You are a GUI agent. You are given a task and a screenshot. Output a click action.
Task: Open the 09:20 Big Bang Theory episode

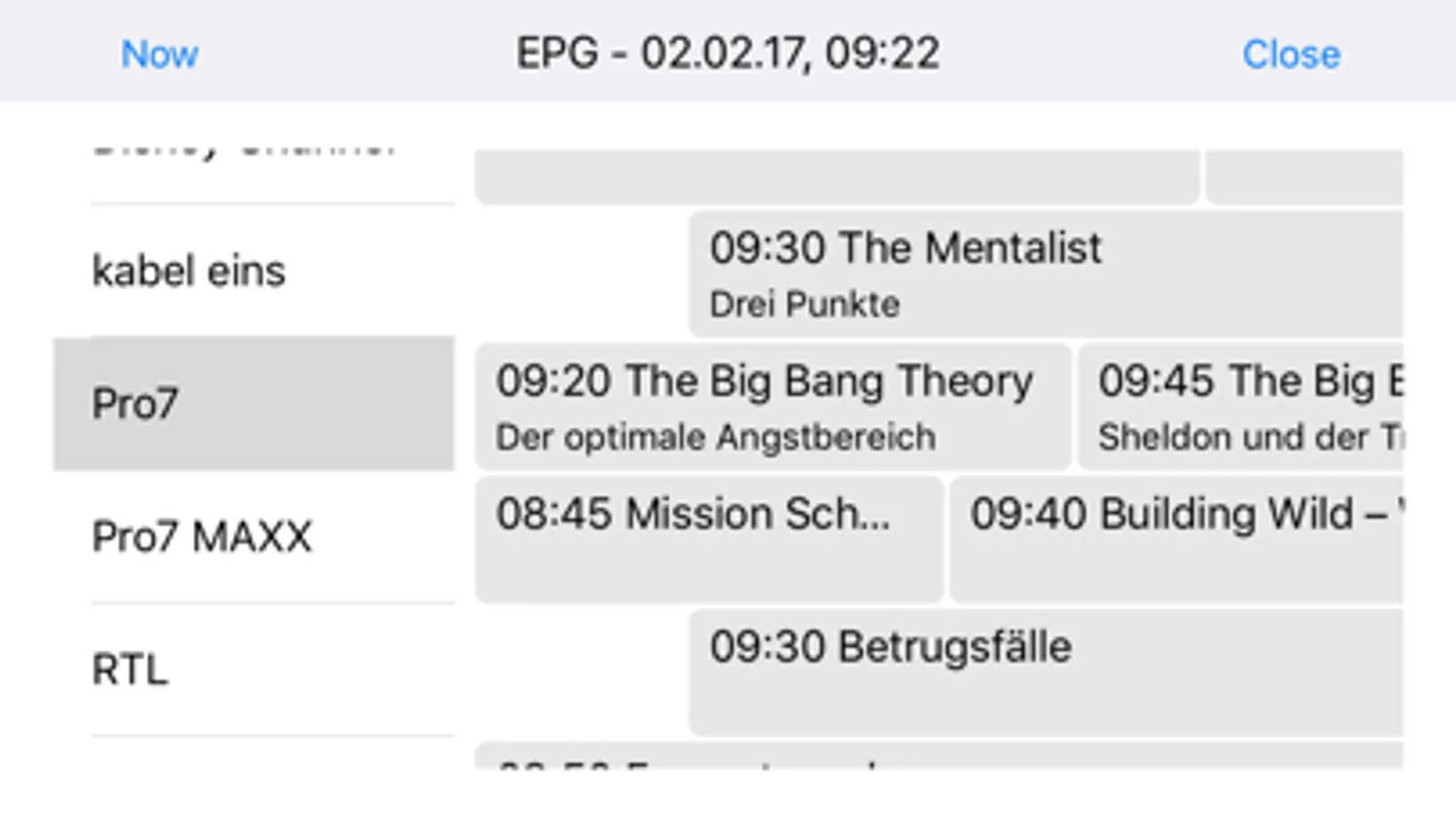pyautogui.click(x=773, y=407)
